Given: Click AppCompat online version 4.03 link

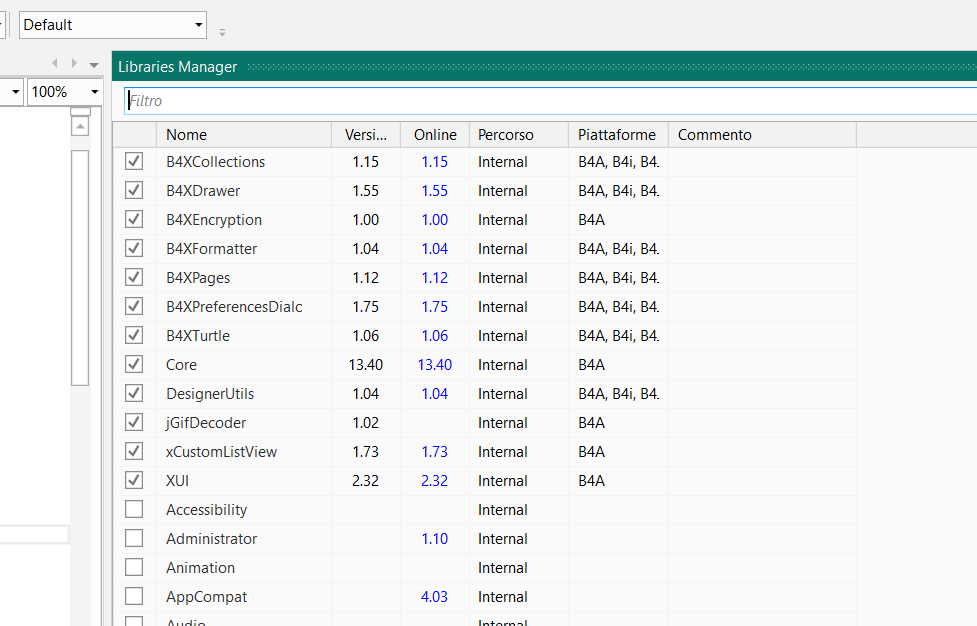Looking at the screenshot, I should point(434,597).
